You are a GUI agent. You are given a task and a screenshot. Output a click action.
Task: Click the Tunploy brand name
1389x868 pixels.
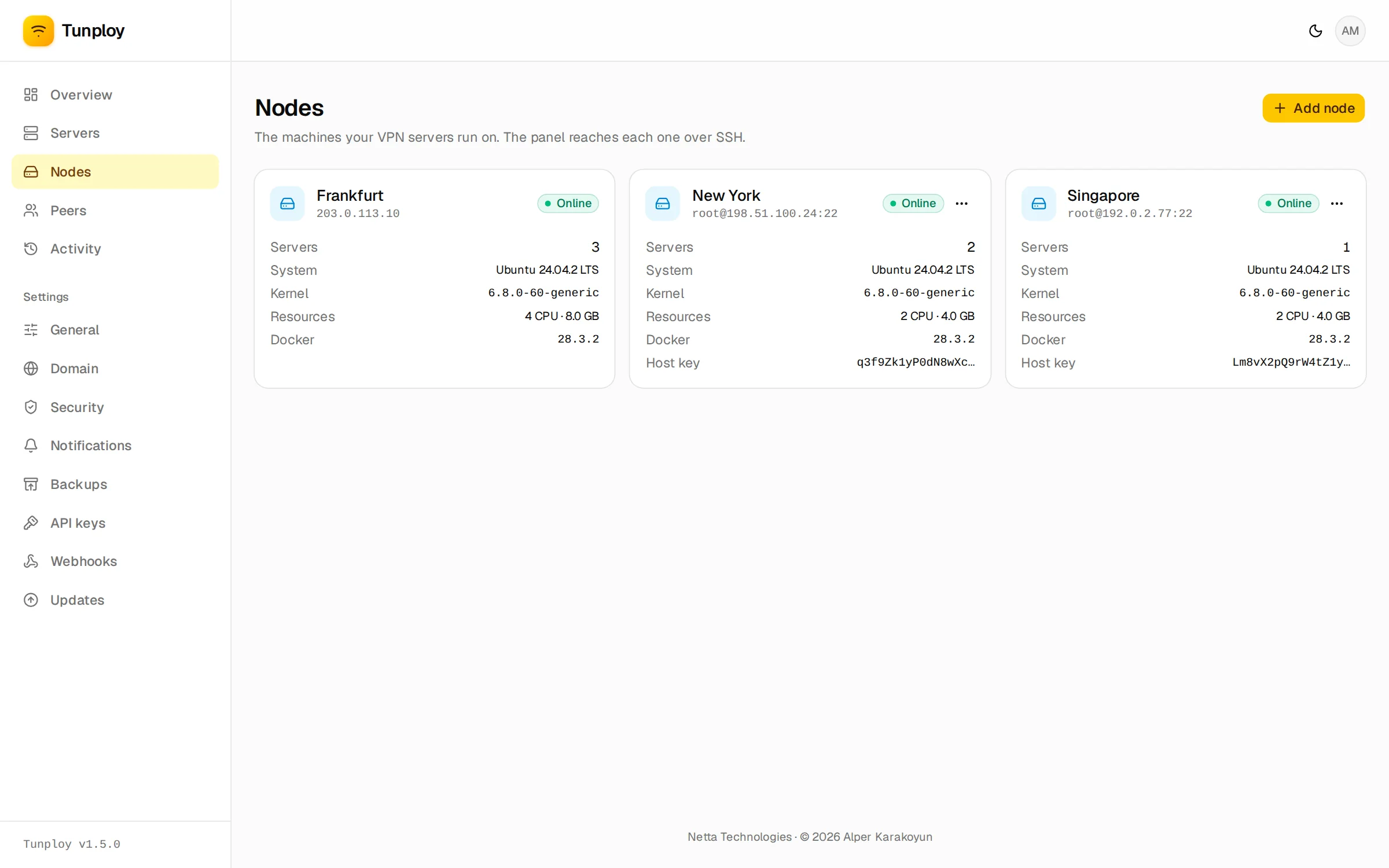point(93,31)
